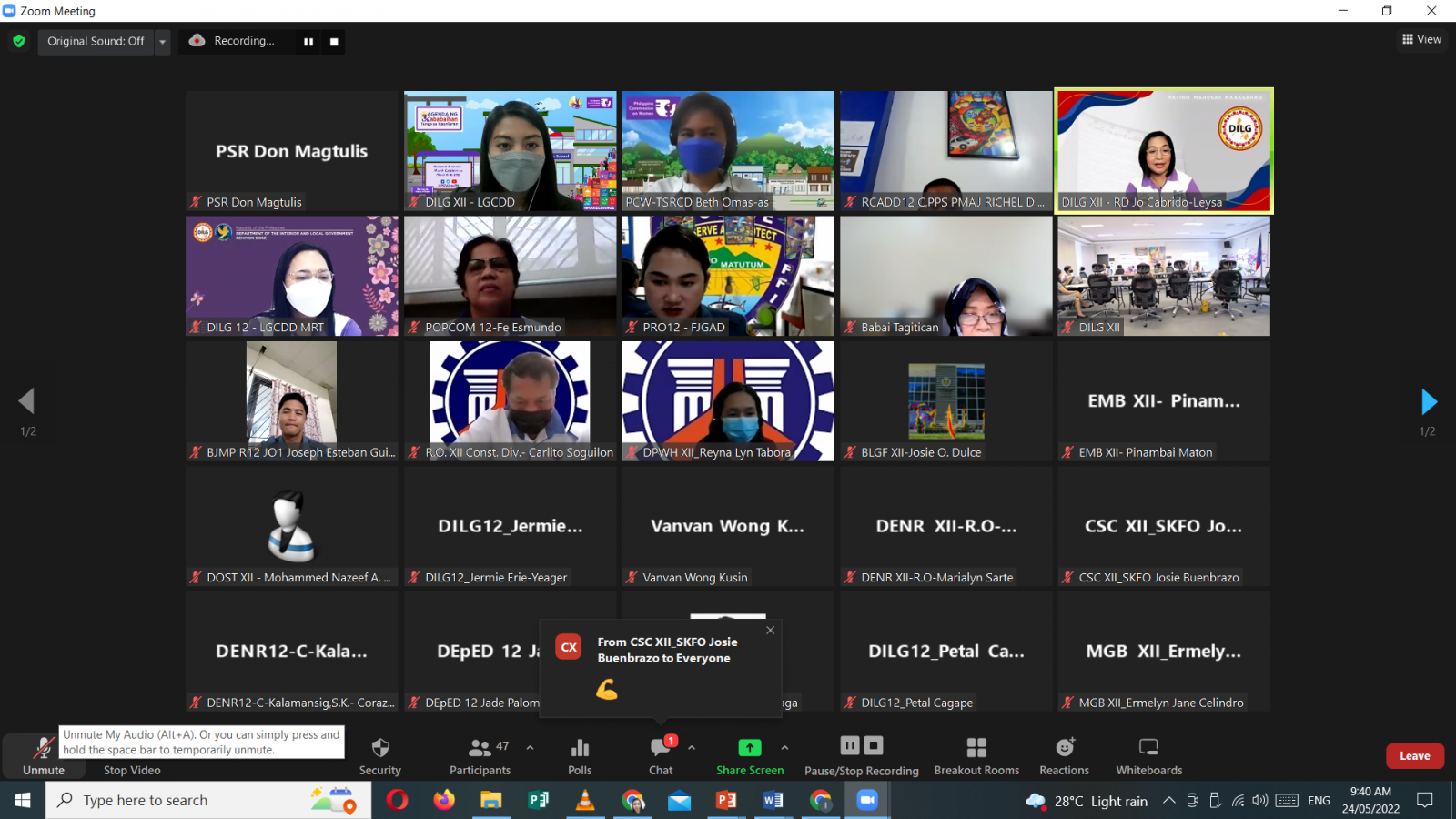Image resolution: width=1456 pixels, height=819 pixels.
Task: Click MGB XII_Ermelyn Jane Celindro name label
Action: point(1161,703)
